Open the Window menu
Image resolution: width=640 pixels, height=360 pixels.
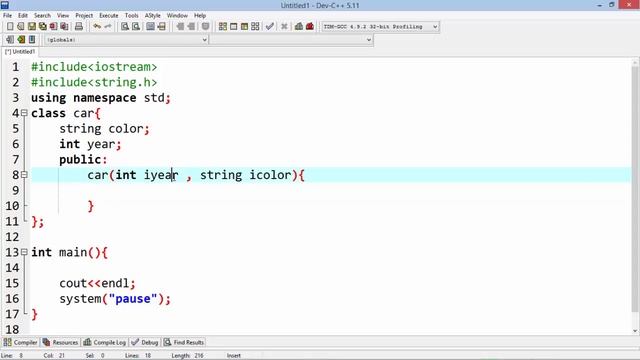(177, 16)
